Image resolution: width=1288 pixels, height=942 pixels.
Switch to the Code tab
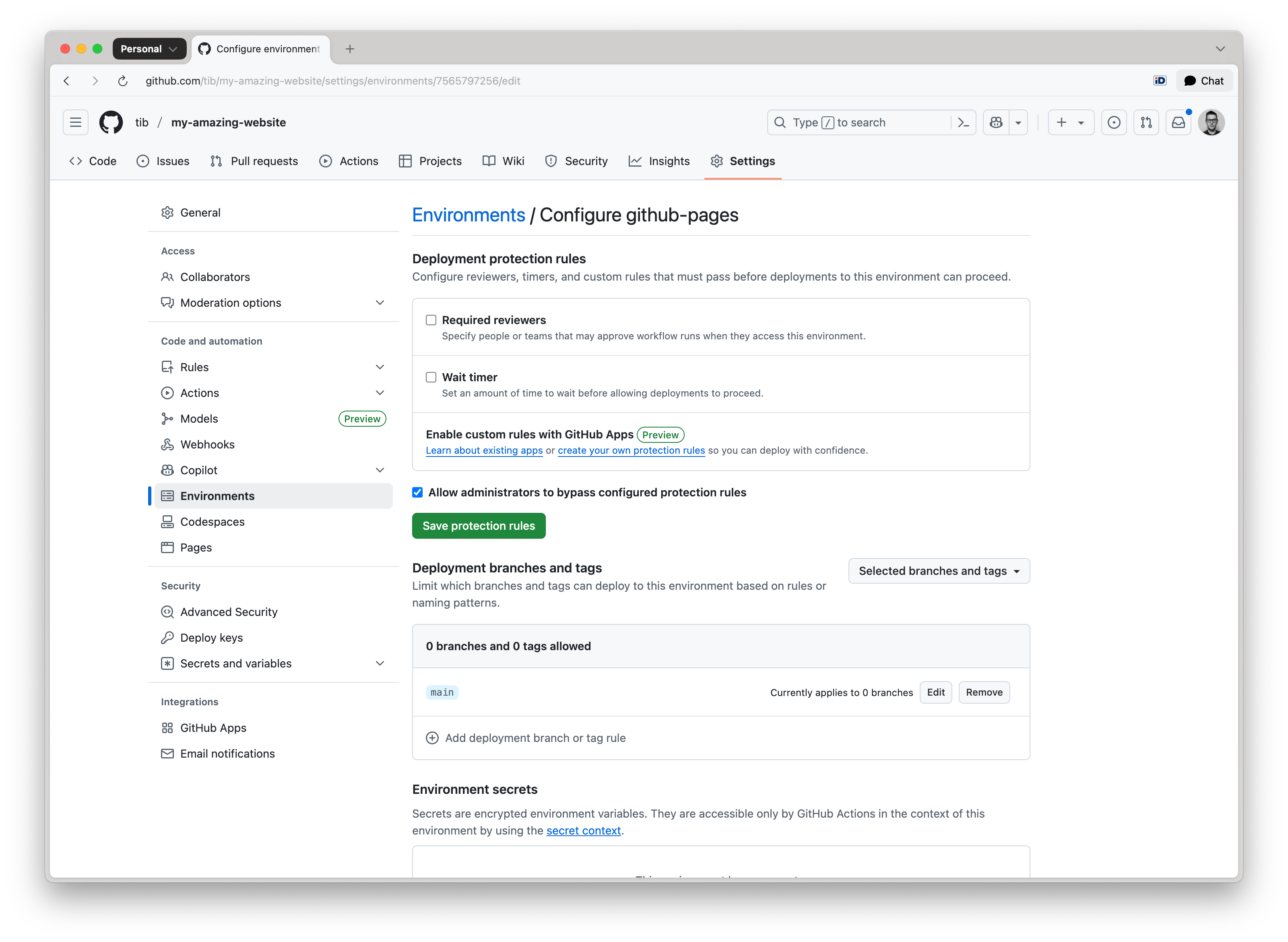pos(92,161)
